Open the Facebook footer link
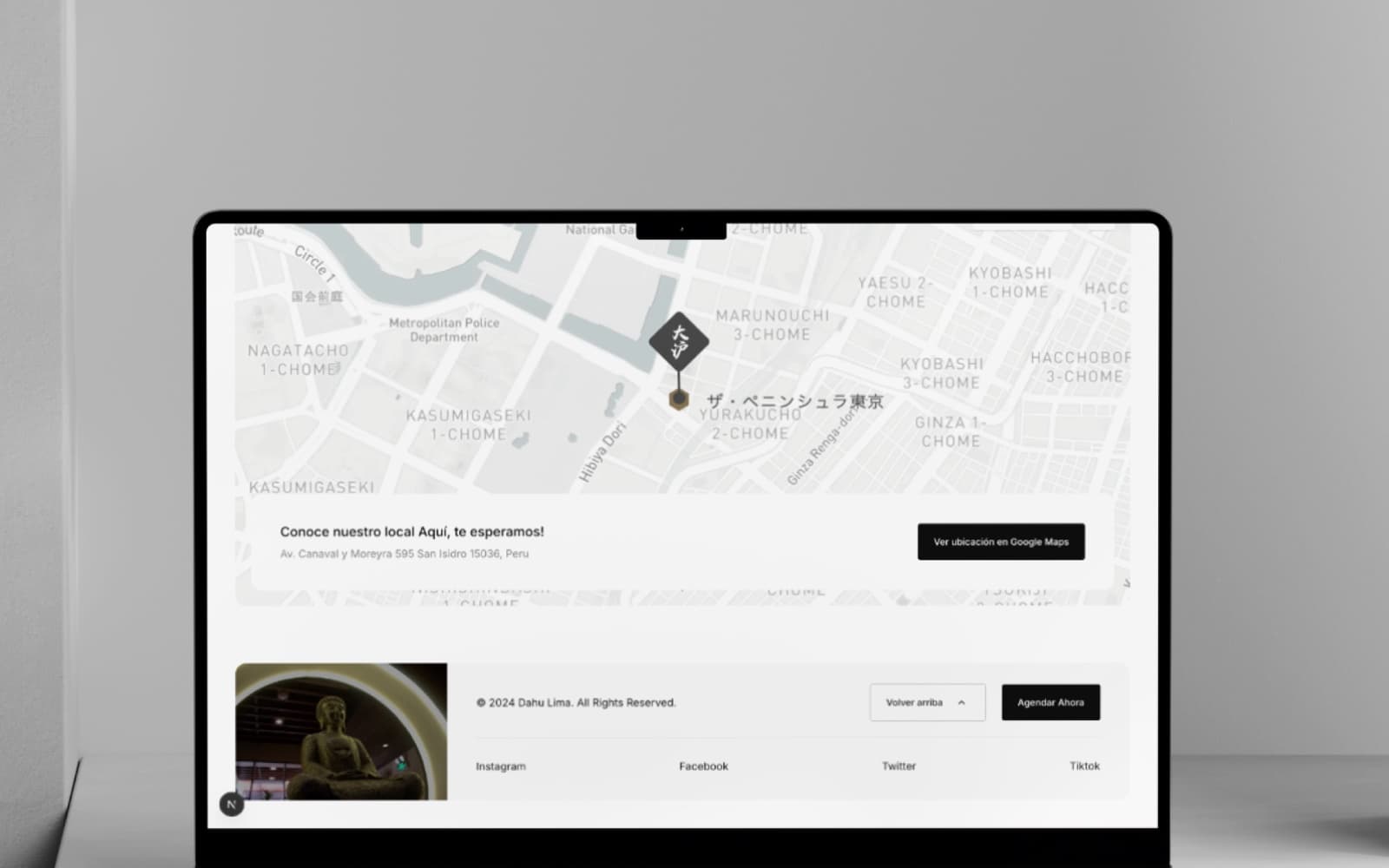This screenshot has height=868, width=1389. click(703, 766)
